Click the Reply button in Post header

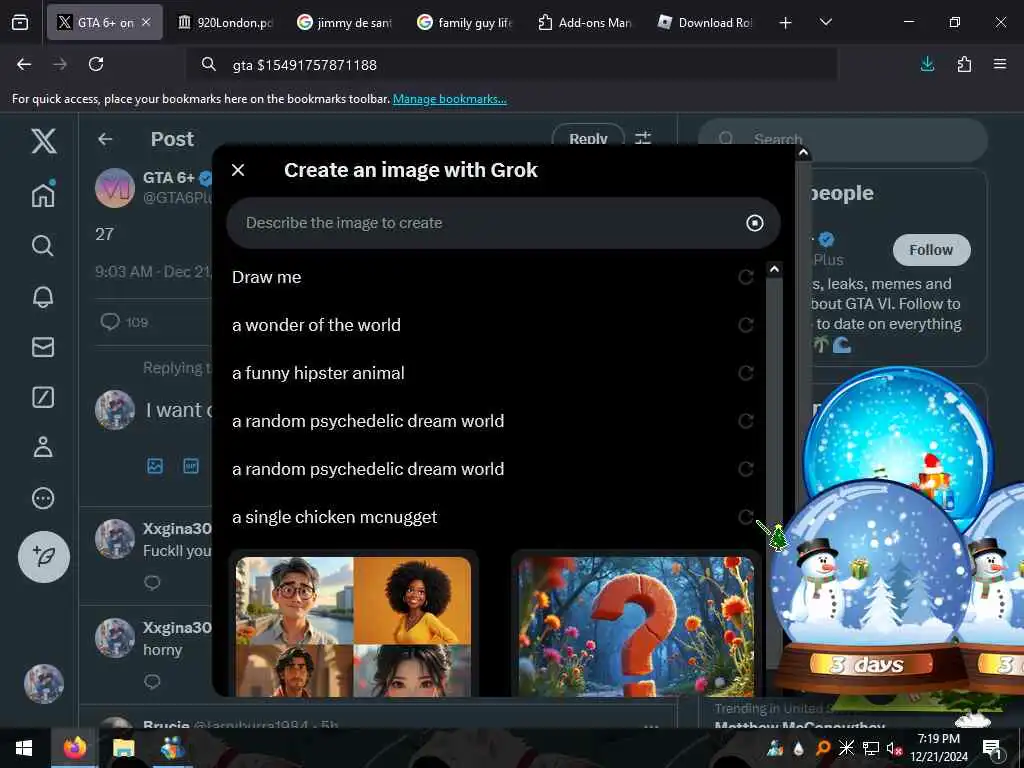[588, 138]
